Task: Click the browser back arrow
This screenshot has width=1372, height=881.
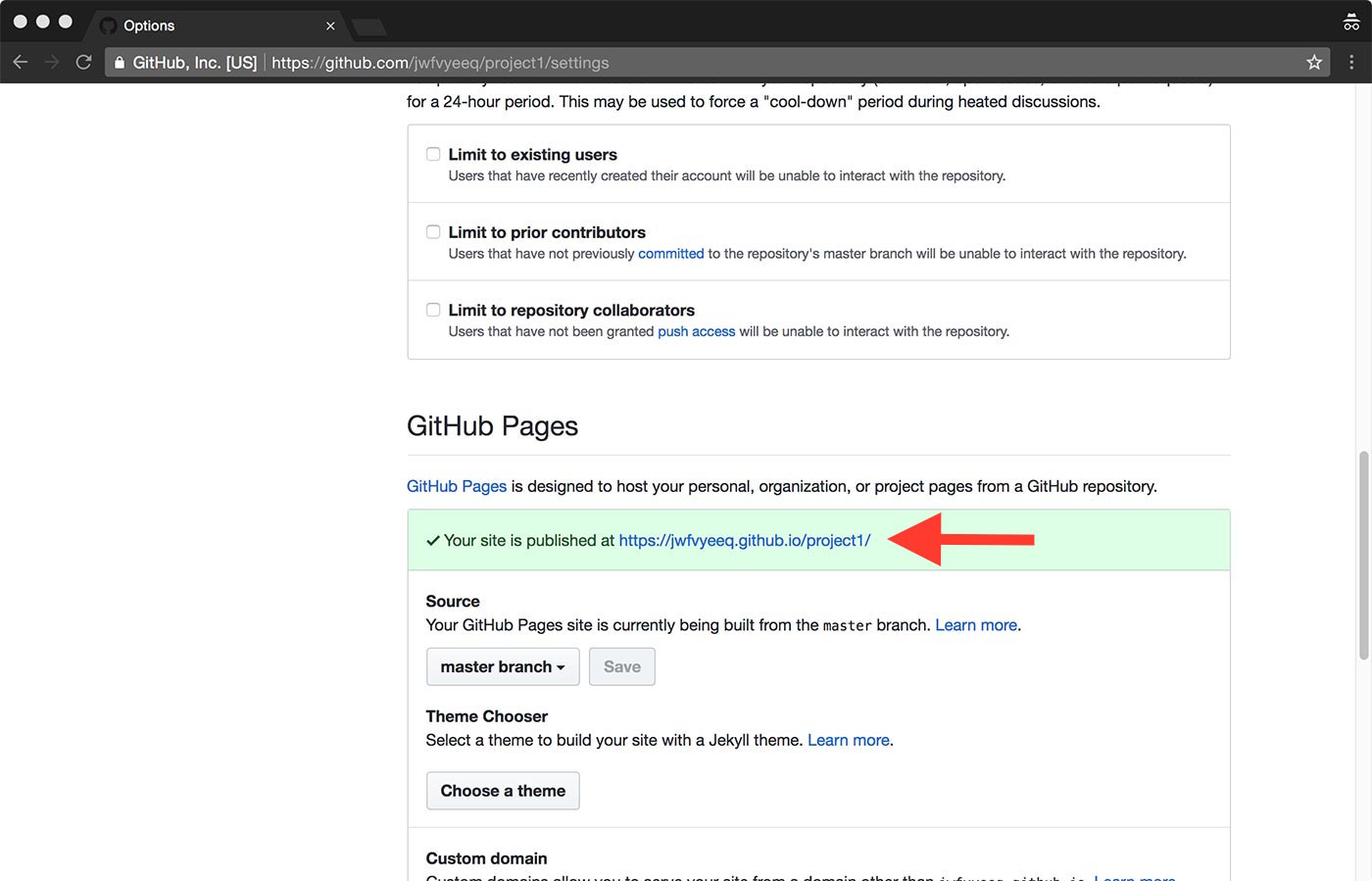Action: coord(21,63)
